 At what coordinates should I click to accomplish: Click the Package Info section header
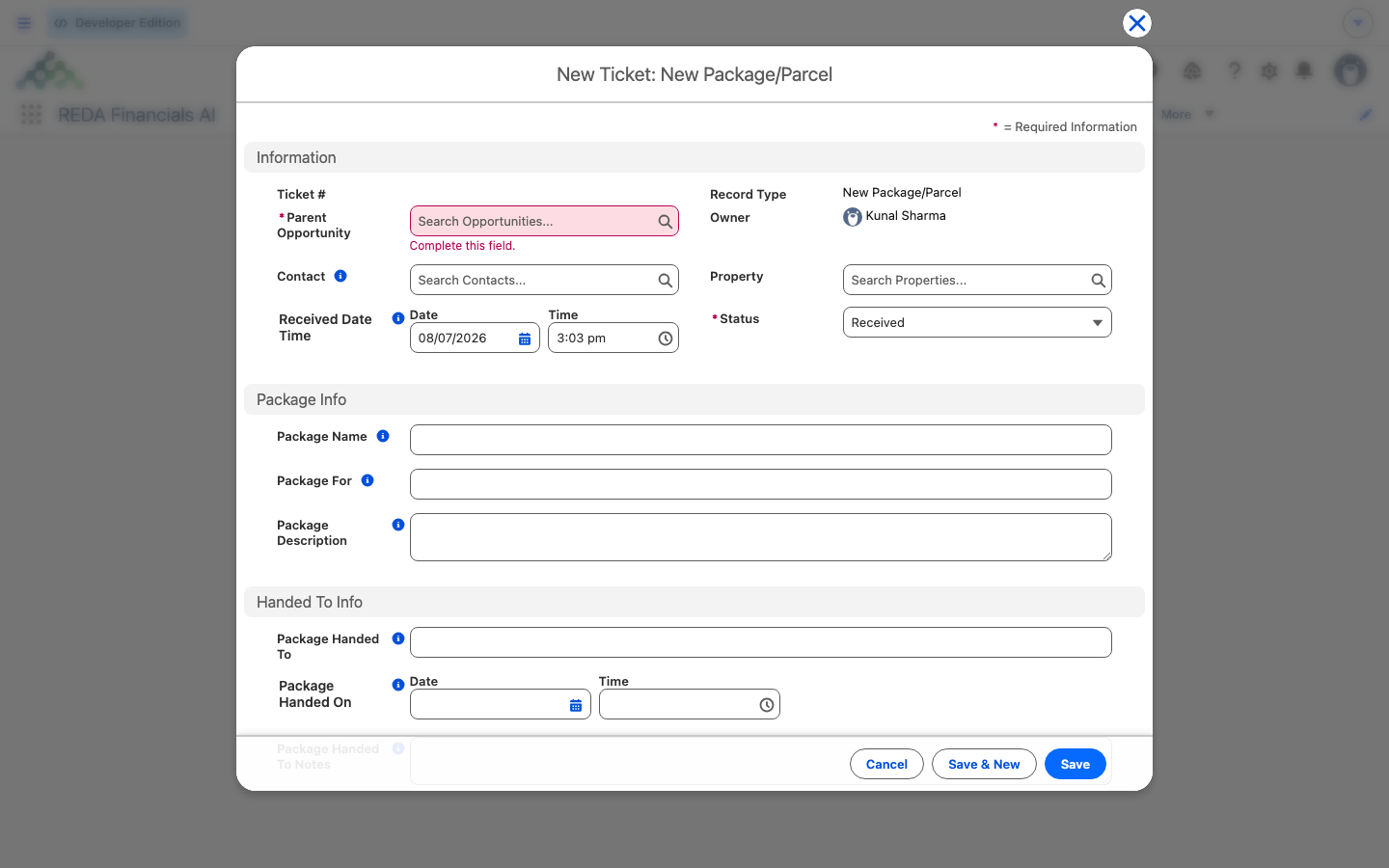[694, 399]
